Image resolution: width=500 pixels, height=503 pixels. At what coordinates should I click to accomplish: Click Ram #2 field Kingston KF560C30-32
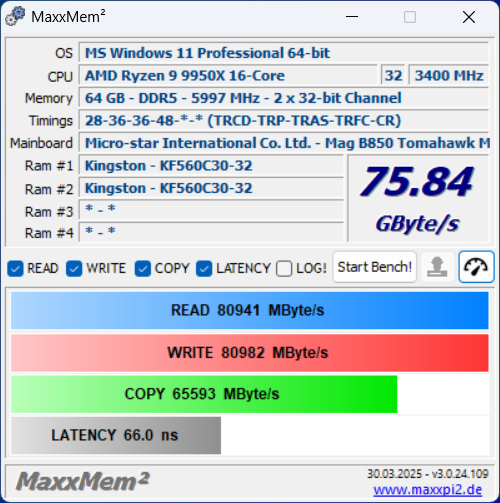(211, 188)
